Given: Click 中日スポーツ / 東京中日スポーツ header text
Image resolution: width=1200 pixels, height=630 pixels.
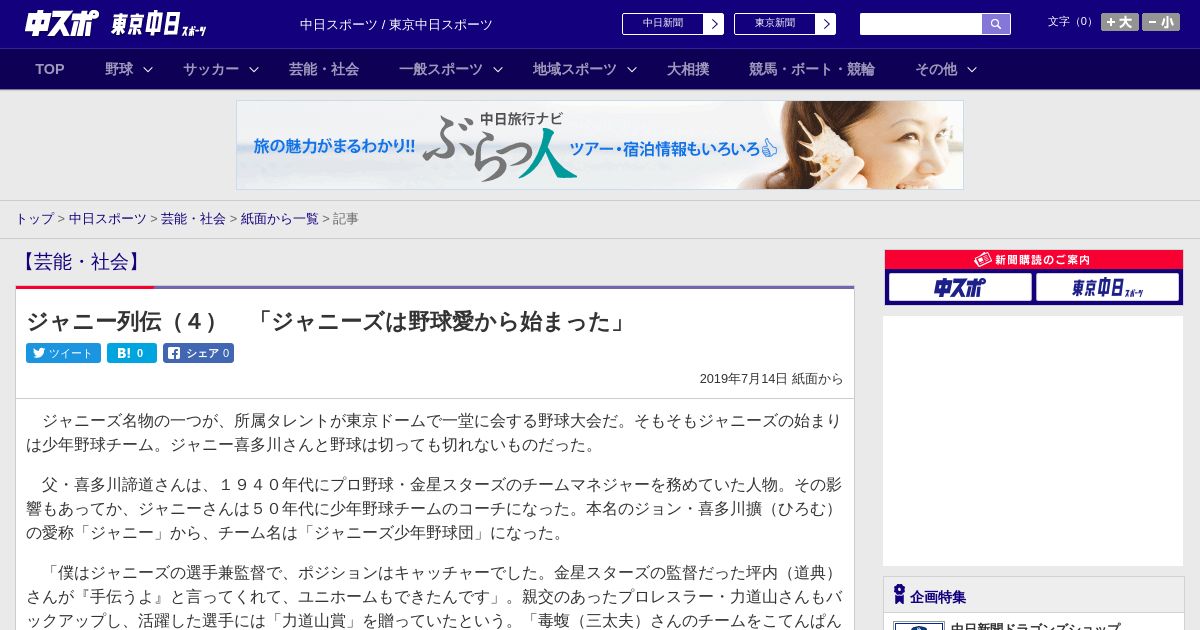Looking at the screenshot, I should 396,24.
